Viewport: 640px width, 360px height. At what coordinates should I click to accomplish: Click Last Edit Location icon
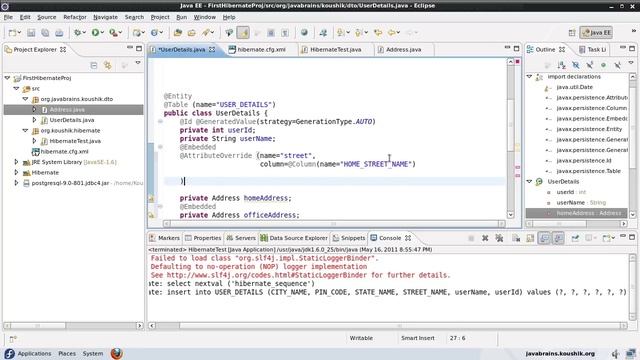tap(378, 33)
